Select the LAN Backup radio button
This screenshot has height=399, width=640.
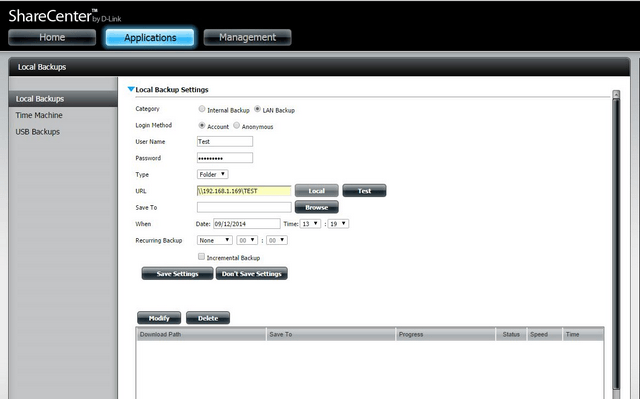[x=257, y=109]
